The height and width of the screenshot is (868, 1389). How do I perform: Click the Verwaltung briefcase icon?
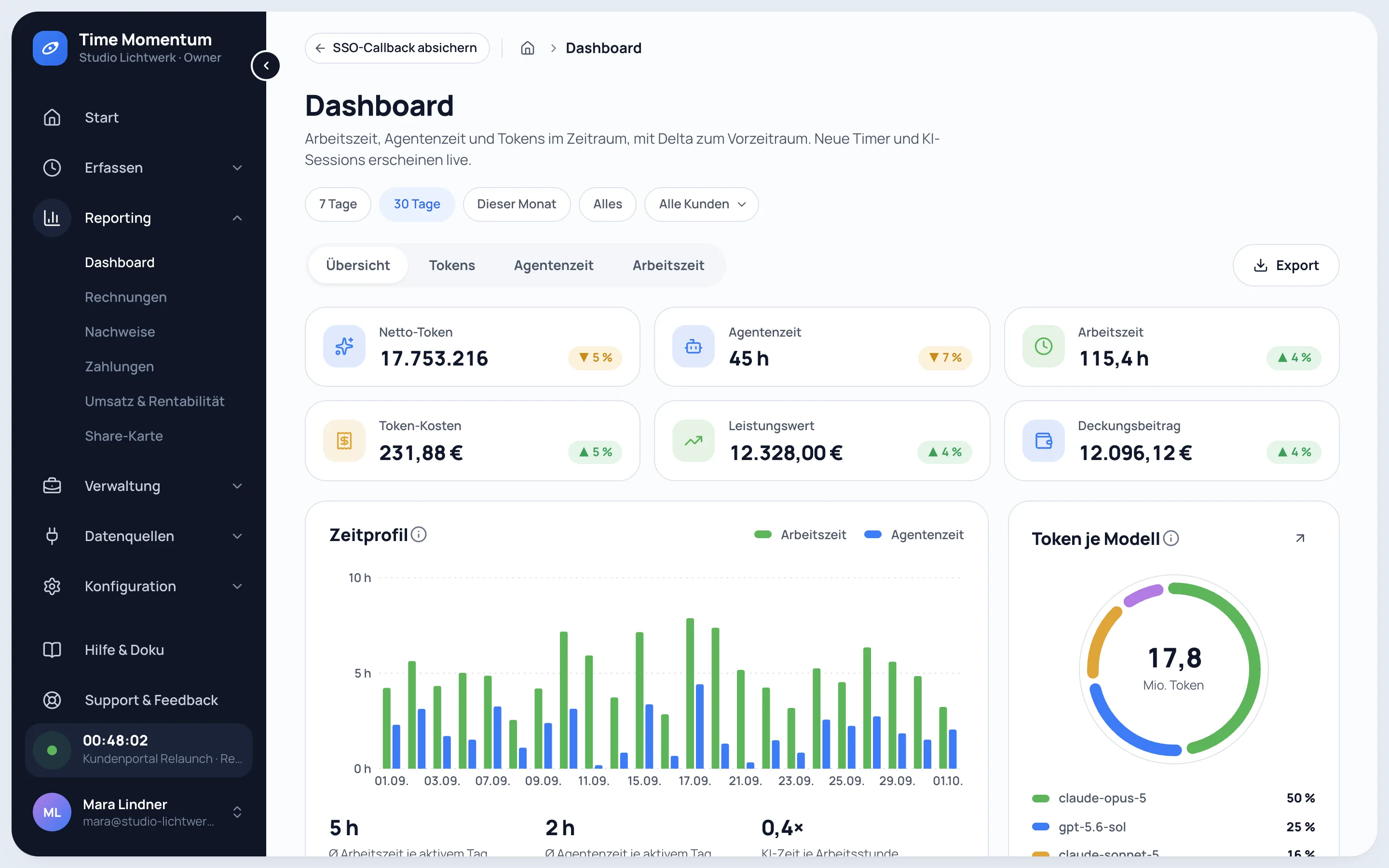coord(52,486)
